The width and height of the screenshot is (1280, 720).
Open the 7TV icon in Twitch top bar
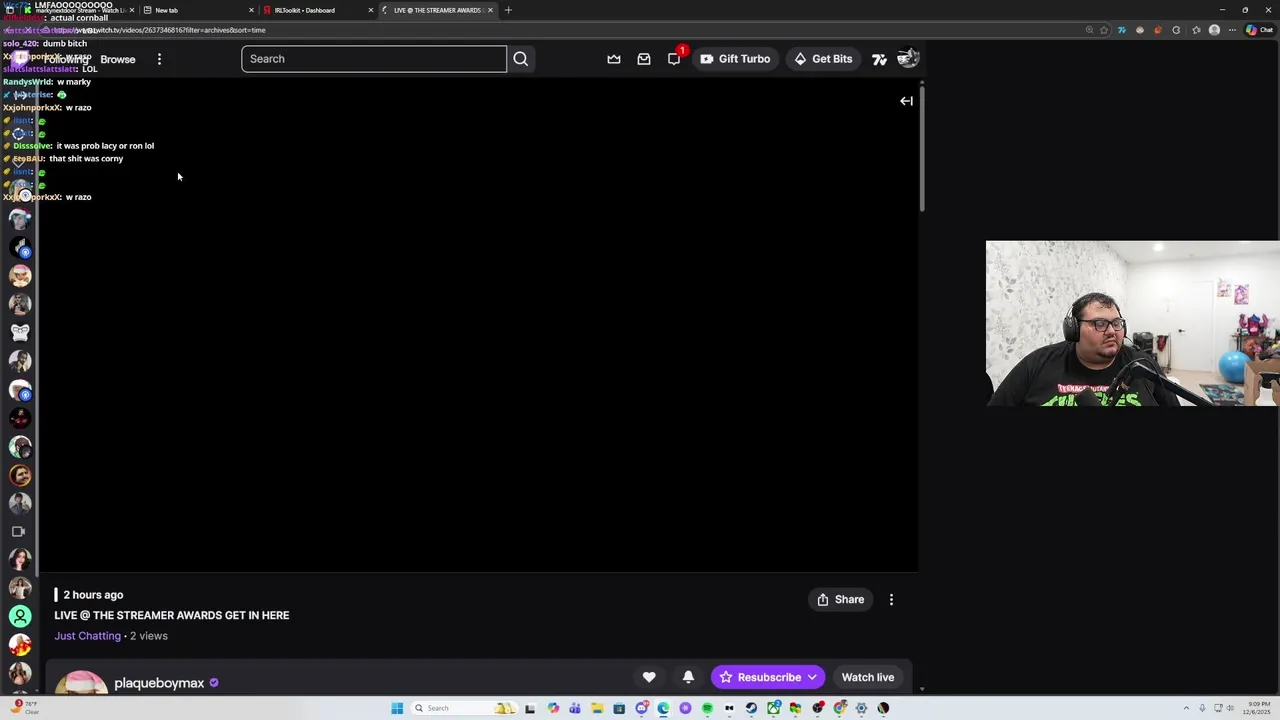879,59
